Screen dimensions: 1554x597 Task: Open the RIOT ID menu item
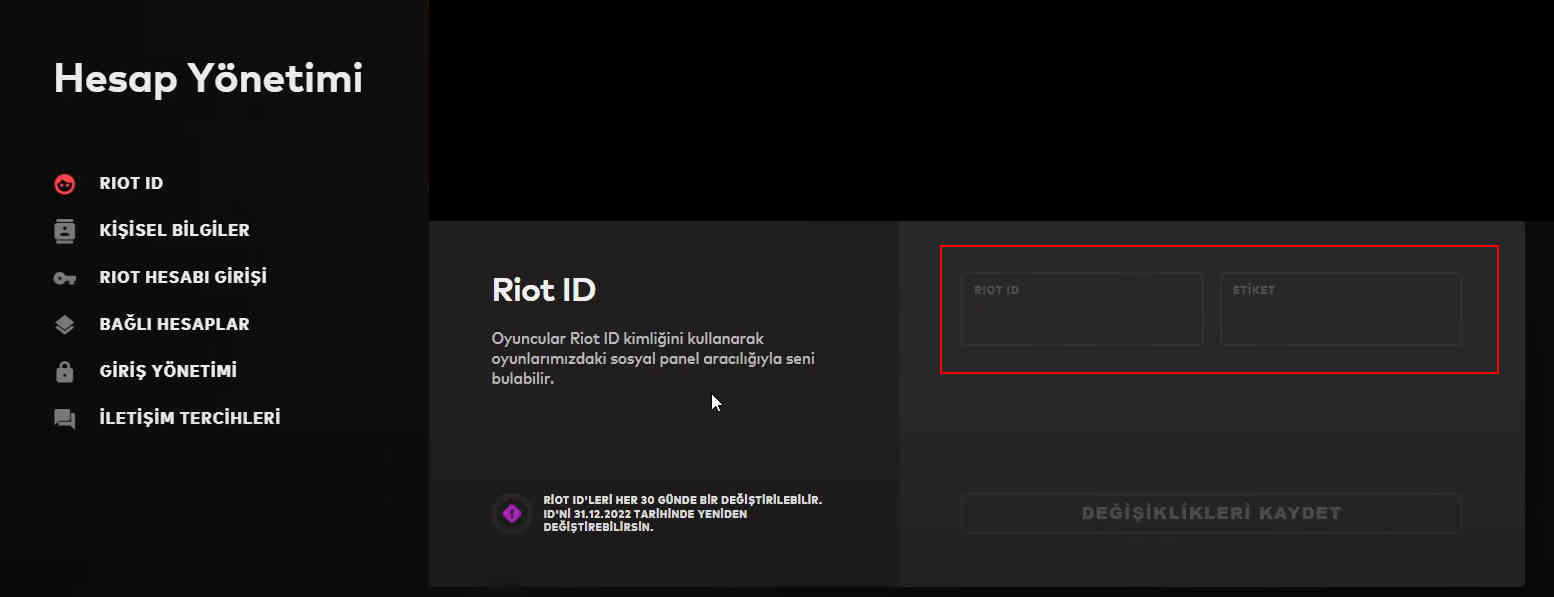[131, 184]
